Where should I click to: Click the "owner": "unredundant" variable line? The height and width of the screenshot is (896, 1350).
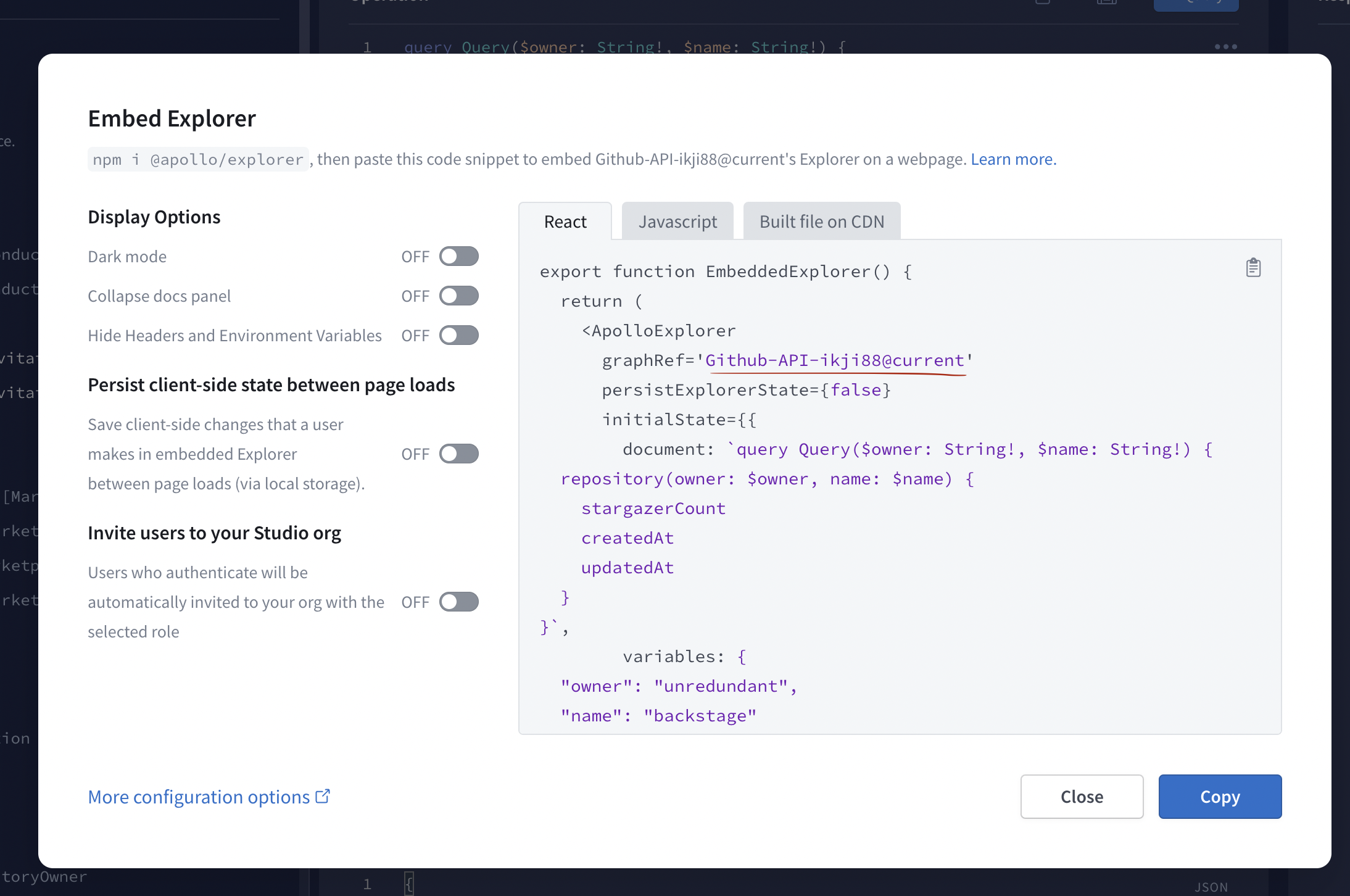679,686
